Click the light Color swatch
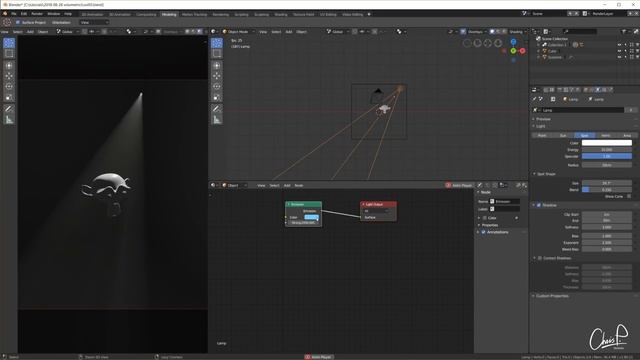 point(607,143)
